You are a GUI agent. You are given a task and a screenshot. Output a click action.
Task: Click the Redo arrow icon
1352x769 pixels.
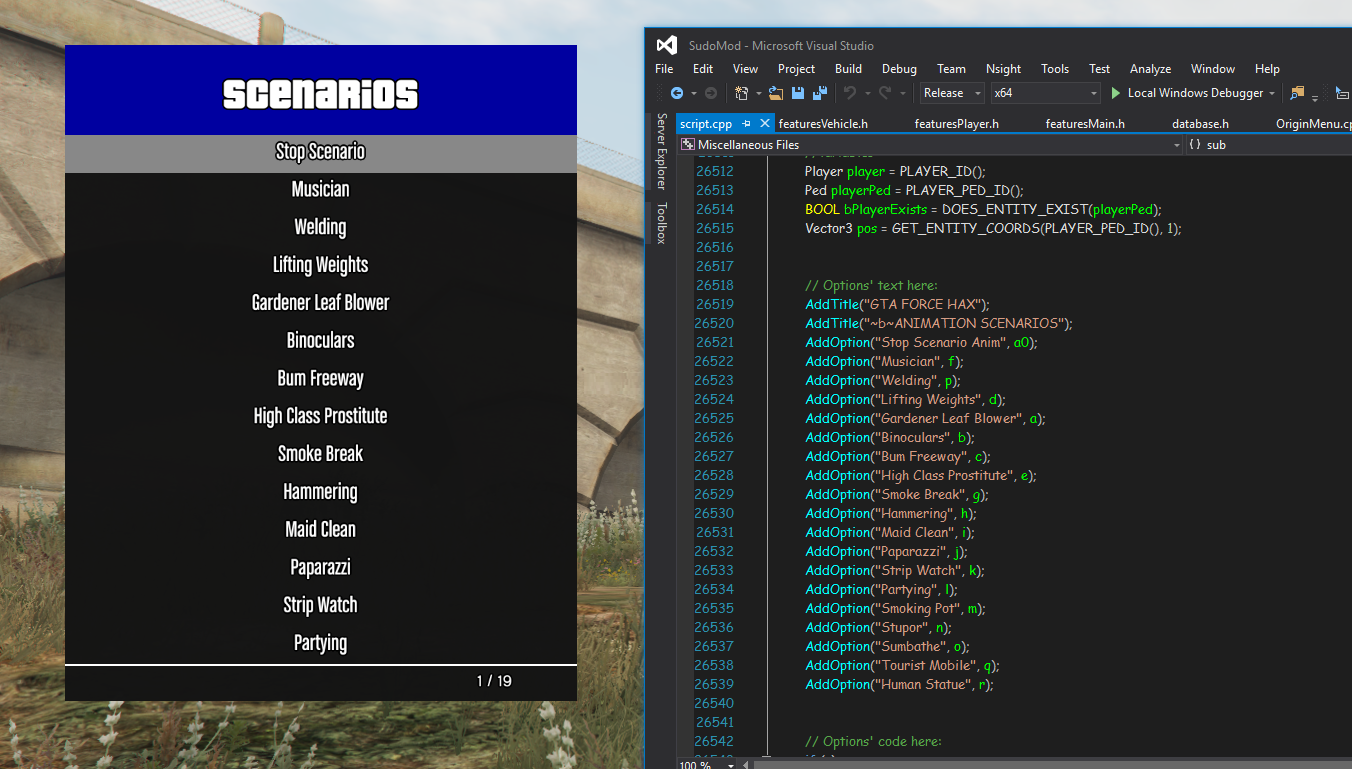click(885, 93)
